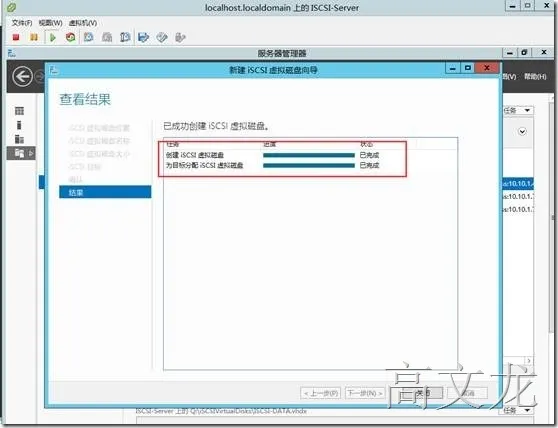Click the 关闭 button in the wizard

[423, 393]
